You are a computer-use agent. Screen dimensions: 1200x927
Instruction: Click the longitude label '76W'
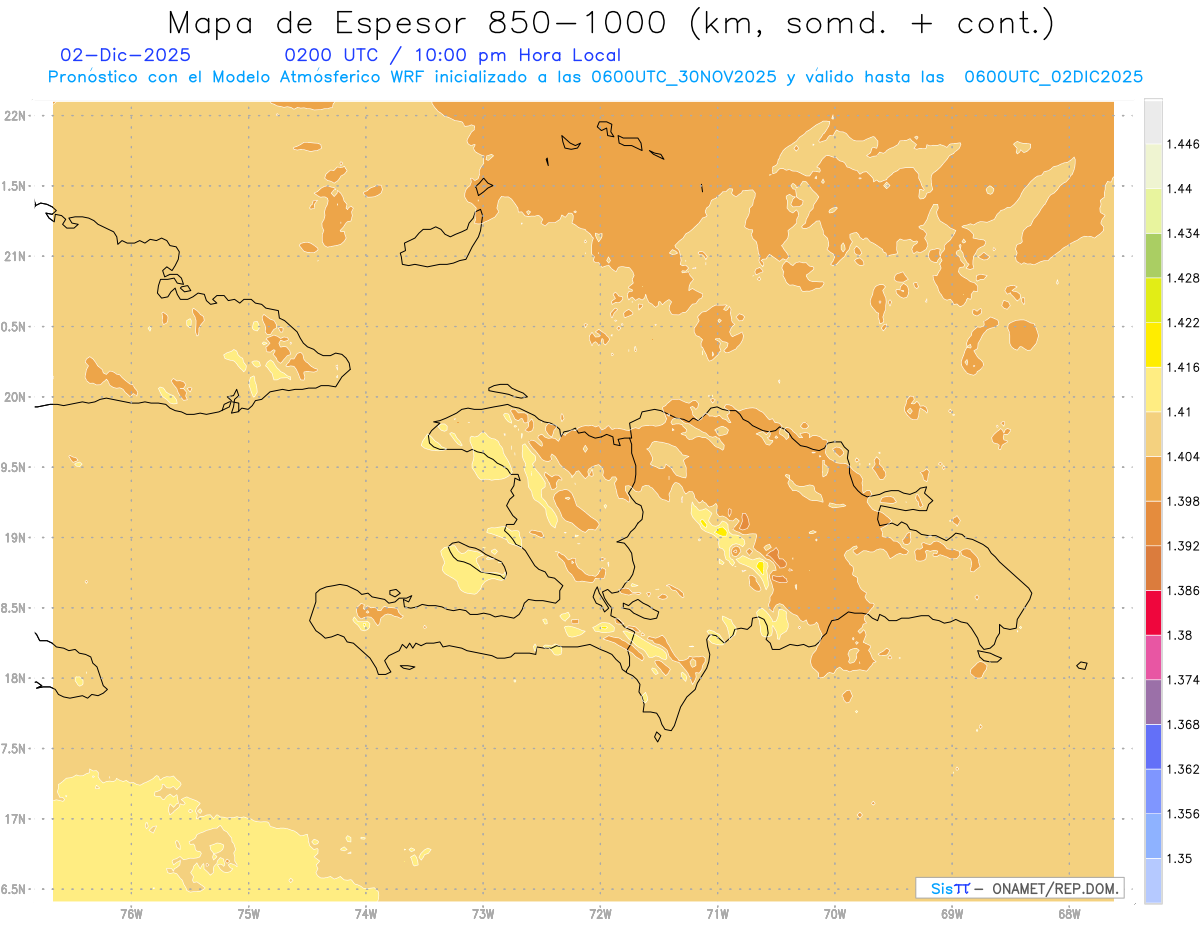pos(131,913)
